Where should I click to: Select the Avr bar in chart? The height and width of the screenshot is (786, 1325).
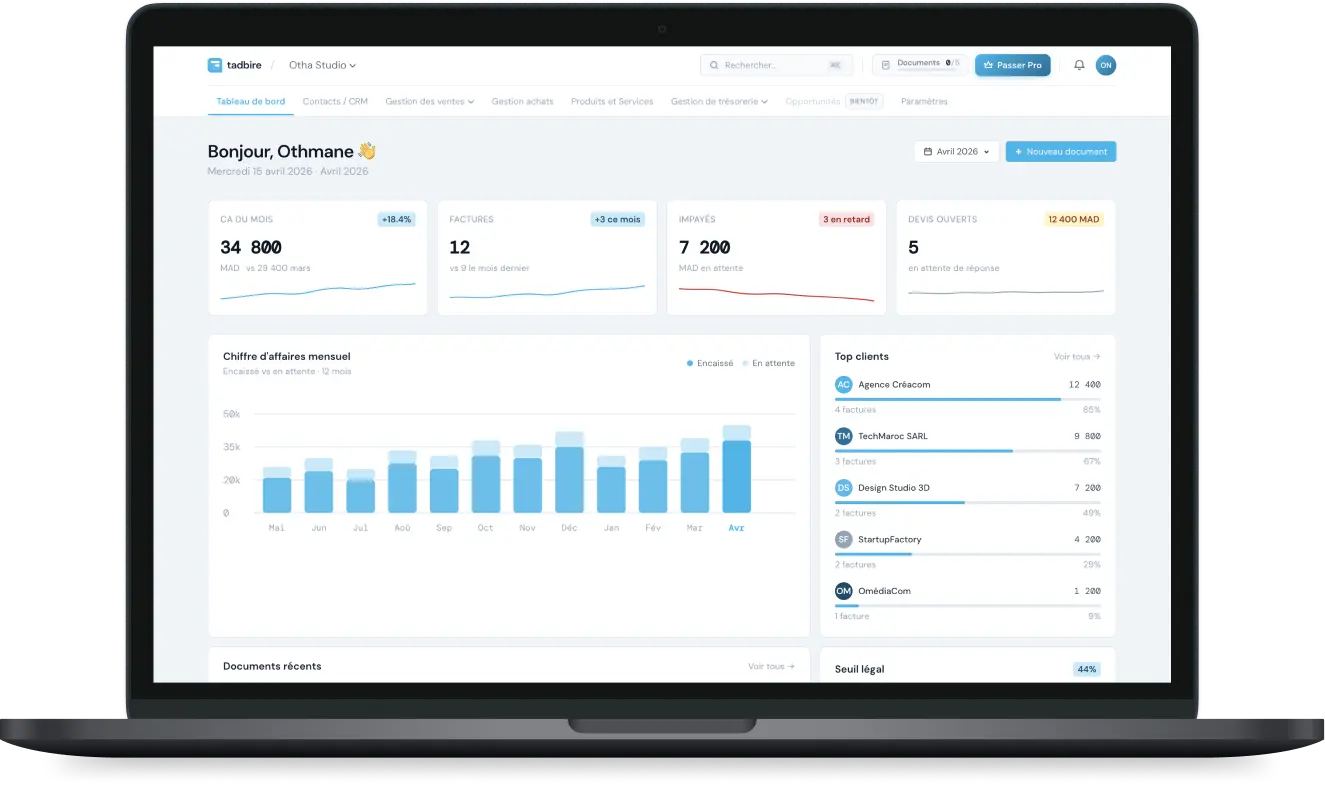(737, 469)
